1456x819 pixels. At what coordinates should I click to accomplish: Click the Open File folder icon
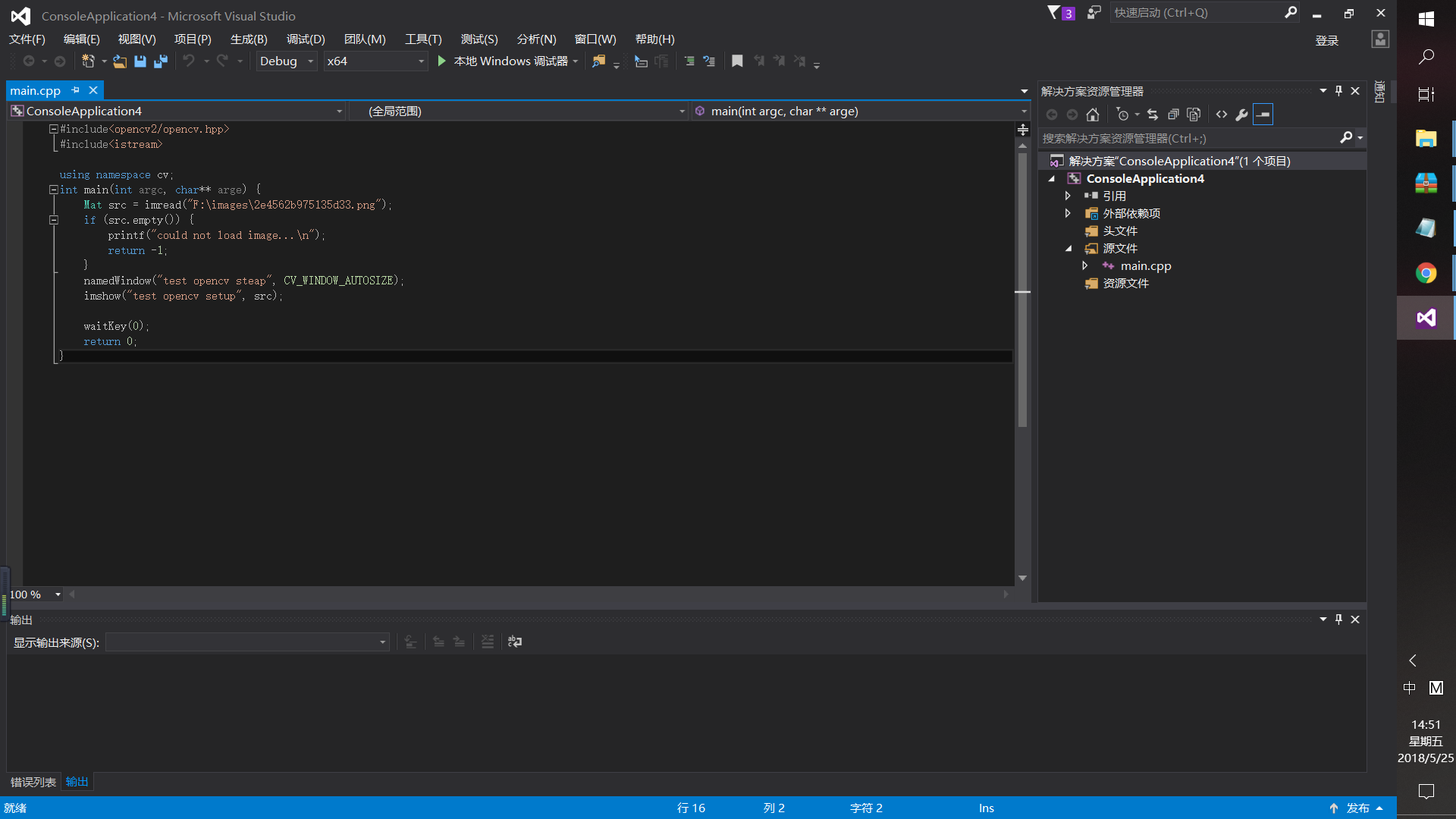click(120, 61)
